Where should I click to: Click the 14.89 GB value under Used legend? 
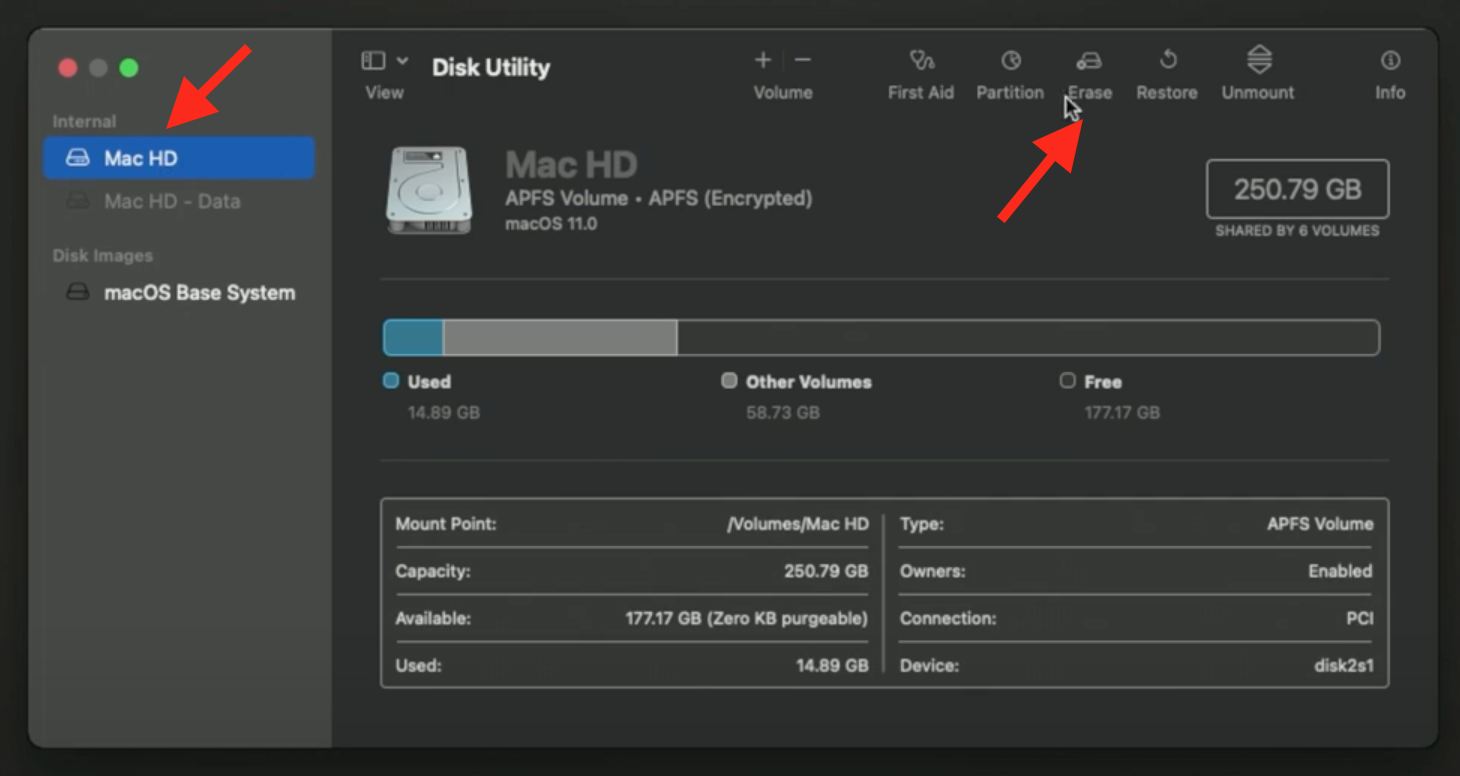pyautogui.click(x=444, y=412)
